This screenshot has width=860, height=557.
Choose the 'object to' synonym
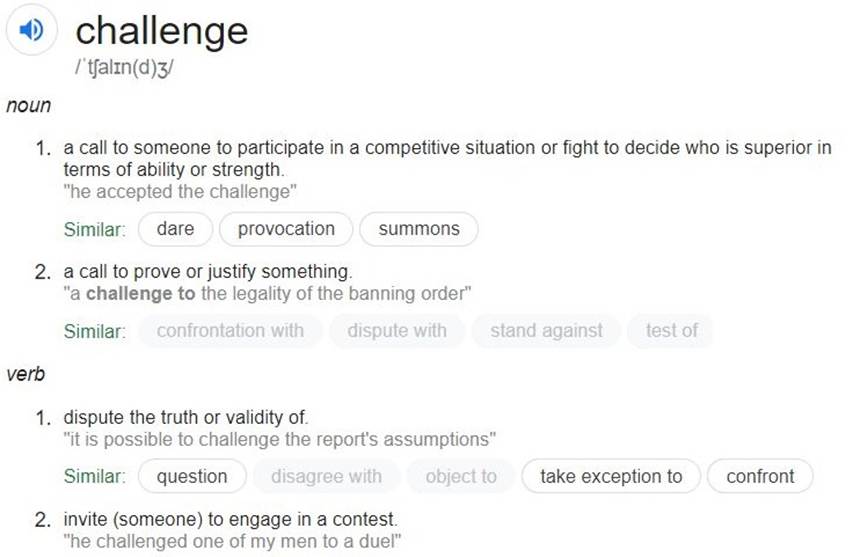pyautogui.click(x=461, y=476)
